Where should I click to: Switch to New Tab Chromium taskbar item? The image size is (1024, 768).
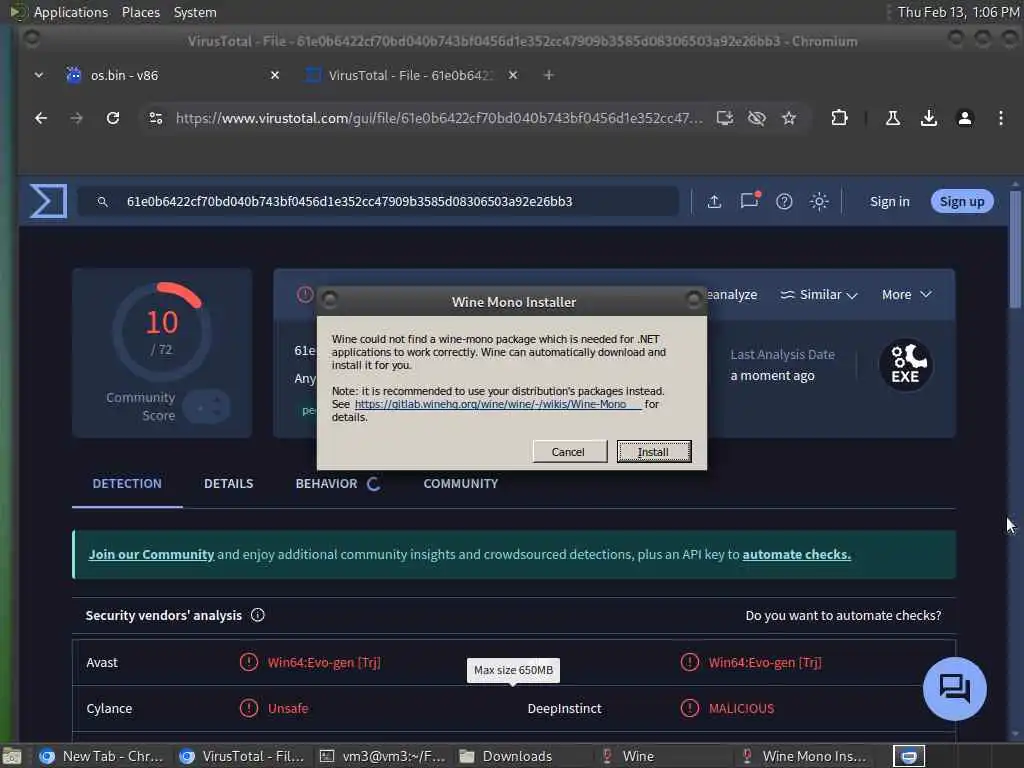[x=103, y=756]
